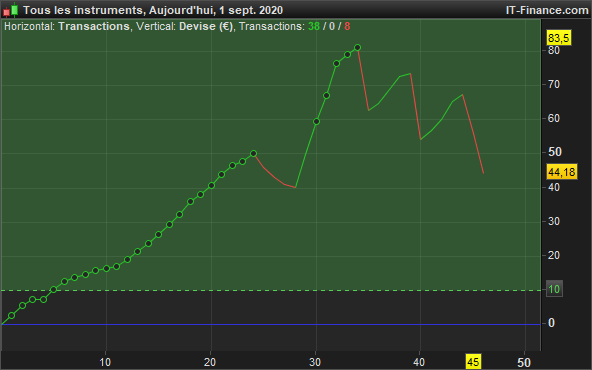Click the candlestick icon in title bar
Screen dimensions: 592x370
tap(11, 10)
